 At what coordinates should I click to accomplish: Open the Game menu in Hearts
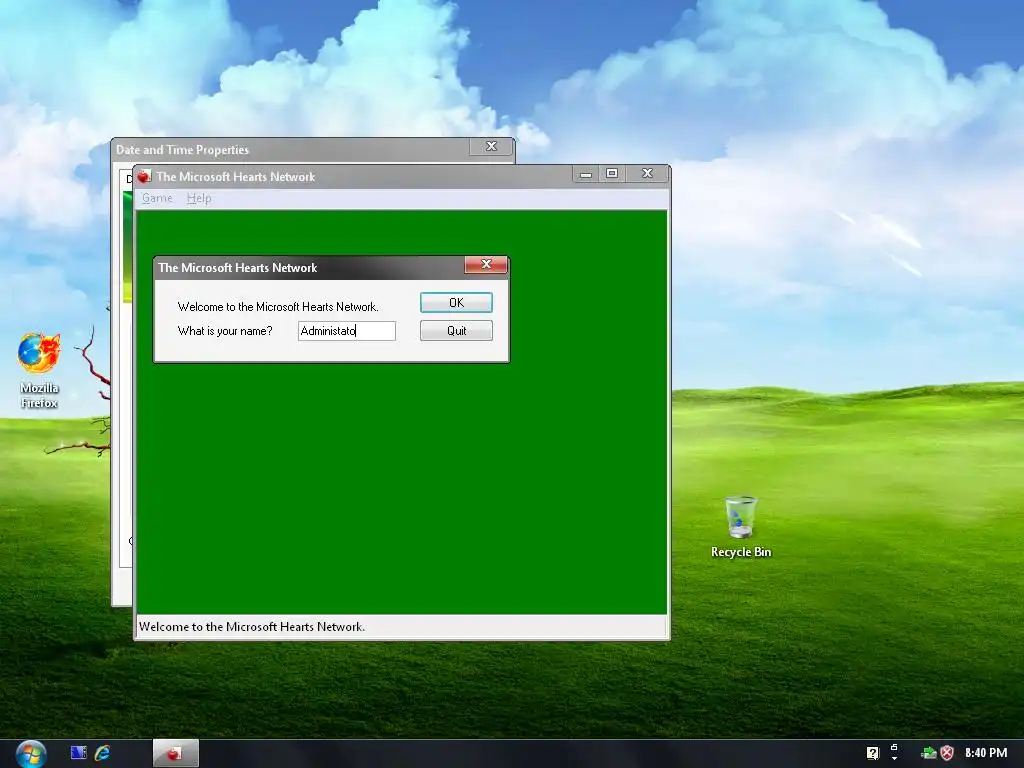157,198
